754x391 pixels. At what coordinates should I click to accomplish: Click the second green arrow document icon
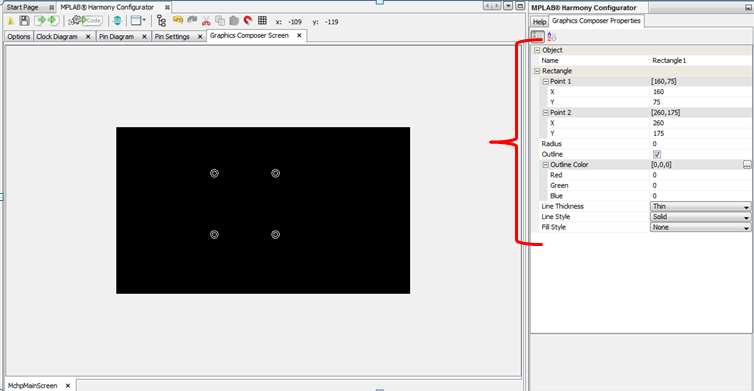(x=53, y=21)
